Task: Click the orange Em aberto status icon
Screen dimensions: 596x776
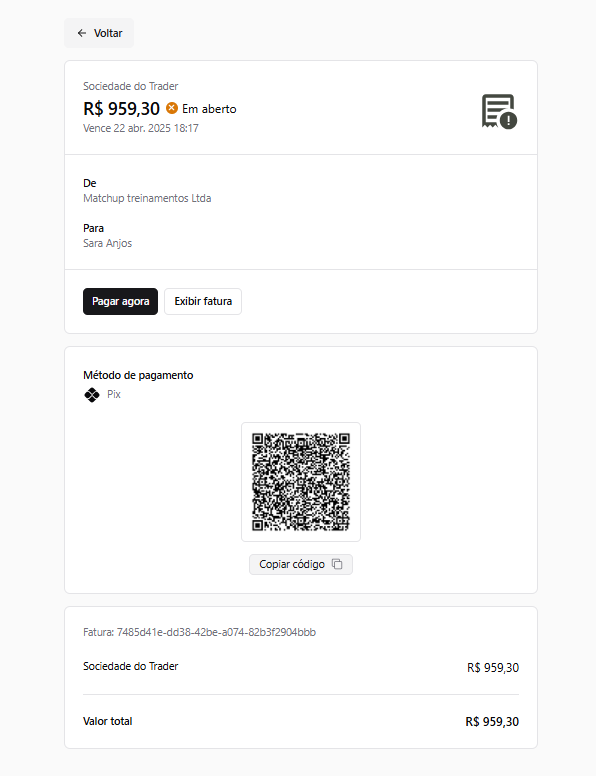Action: 172,108
